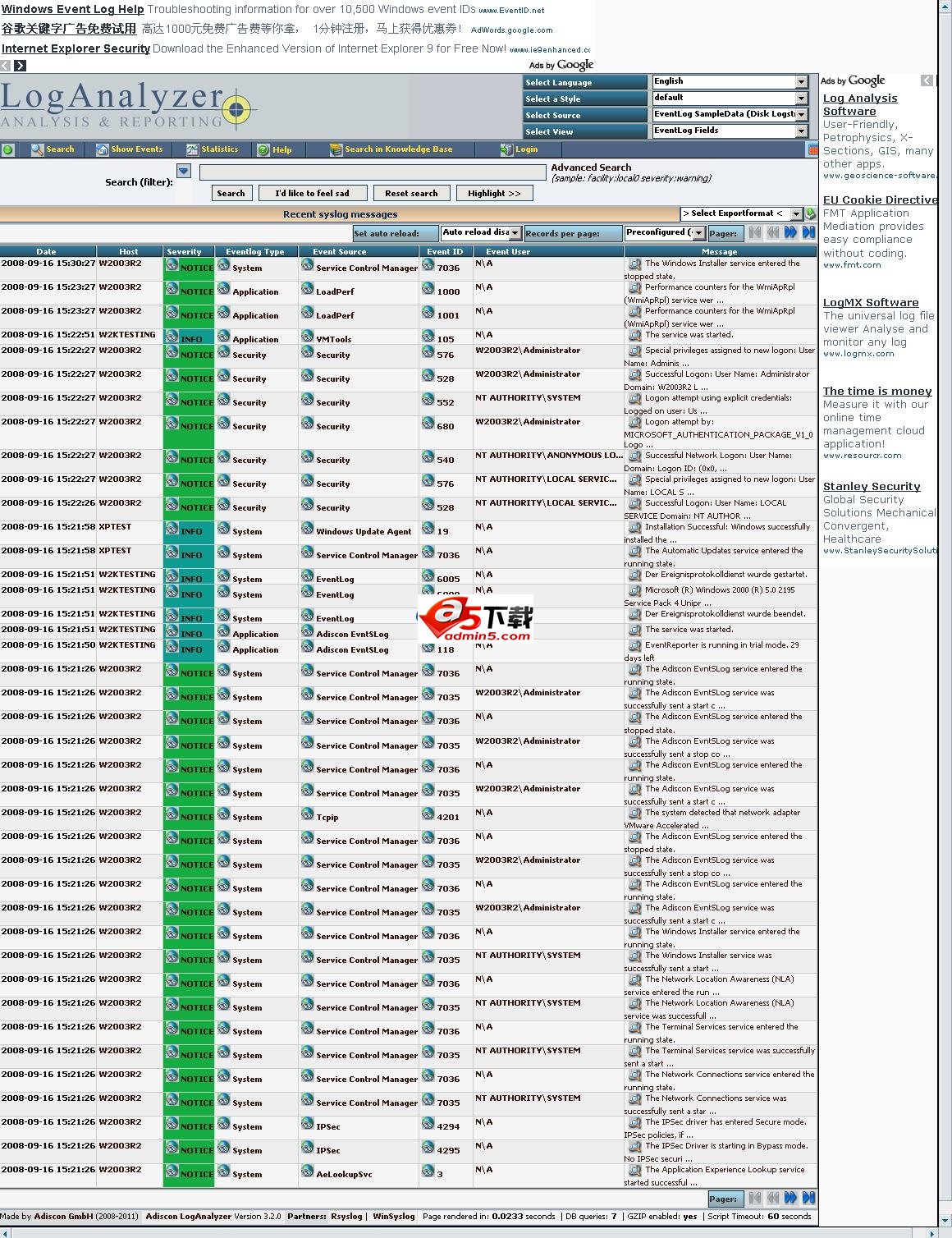Click message details icon in the Tcpip row
The height and width of the screenshot is (1238, 952).
634,813
